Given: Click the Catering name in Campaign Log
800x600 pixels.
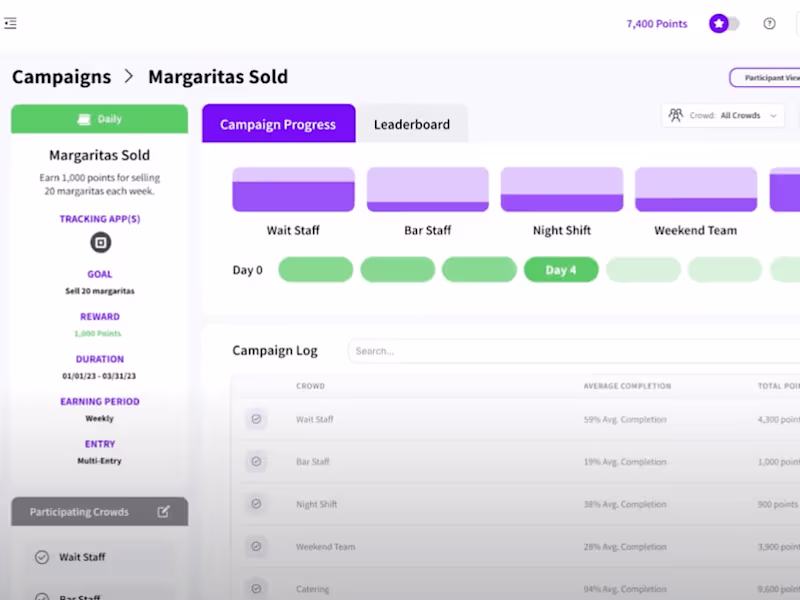Looking at the screenshot, I should [312, 589].
